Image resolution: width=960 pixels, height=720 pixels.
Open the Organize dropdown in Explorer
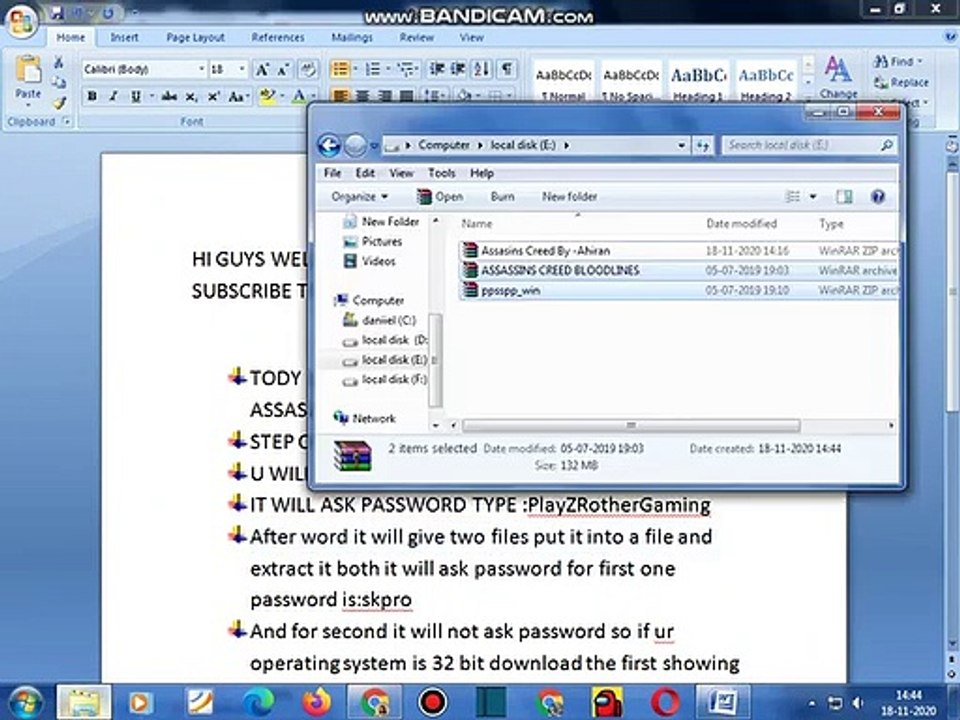tap(359, 197)
